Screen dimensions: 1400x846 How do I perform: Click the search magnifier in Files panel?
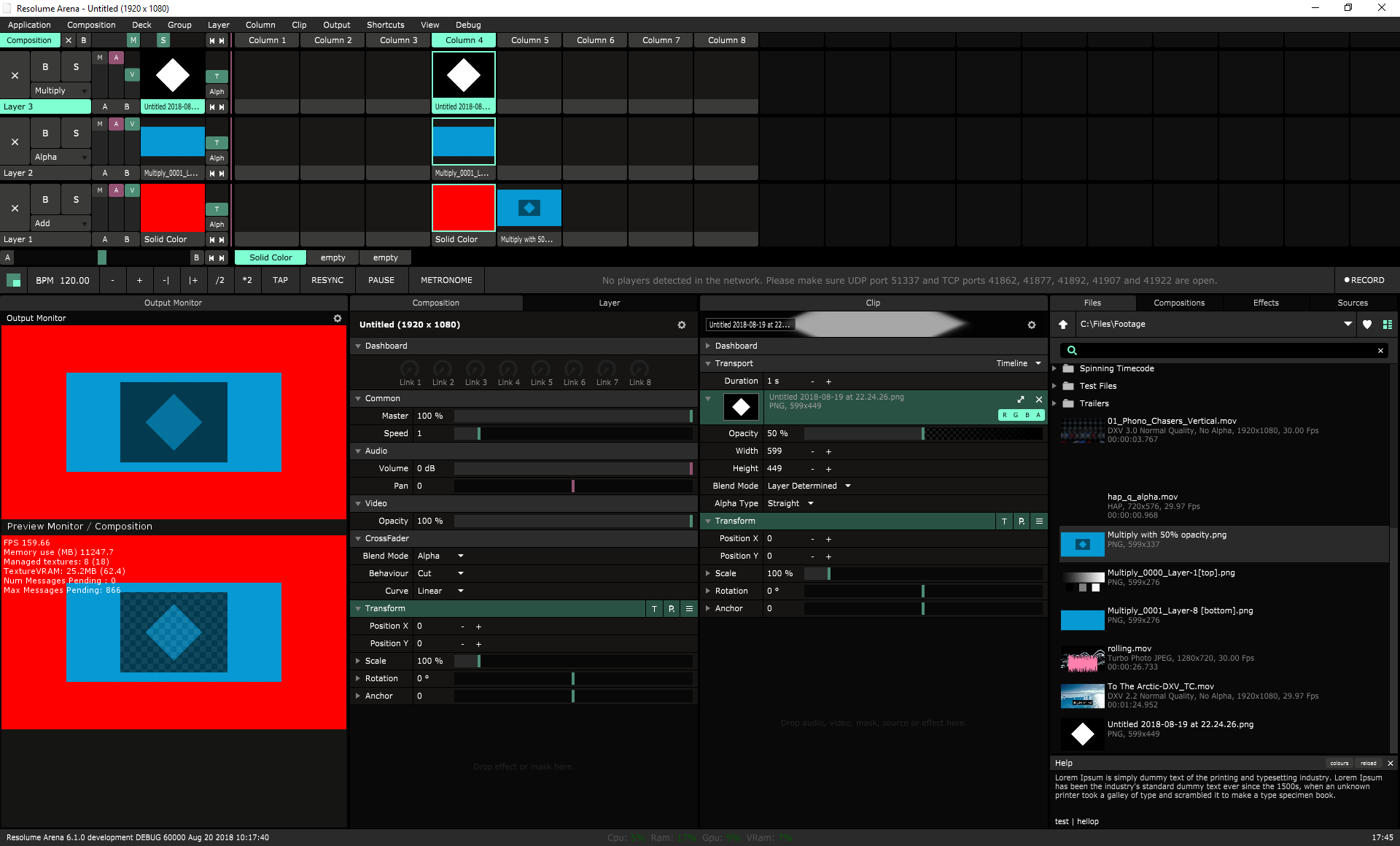click(1072, 351)
